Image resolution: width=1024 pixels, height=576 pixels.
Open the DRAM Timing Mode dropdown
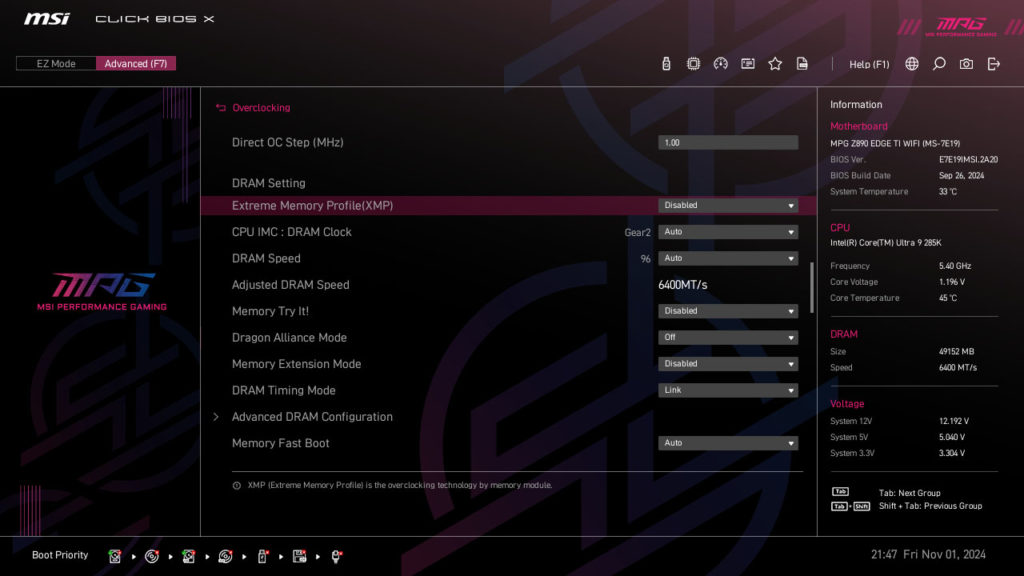pos(727,390)
